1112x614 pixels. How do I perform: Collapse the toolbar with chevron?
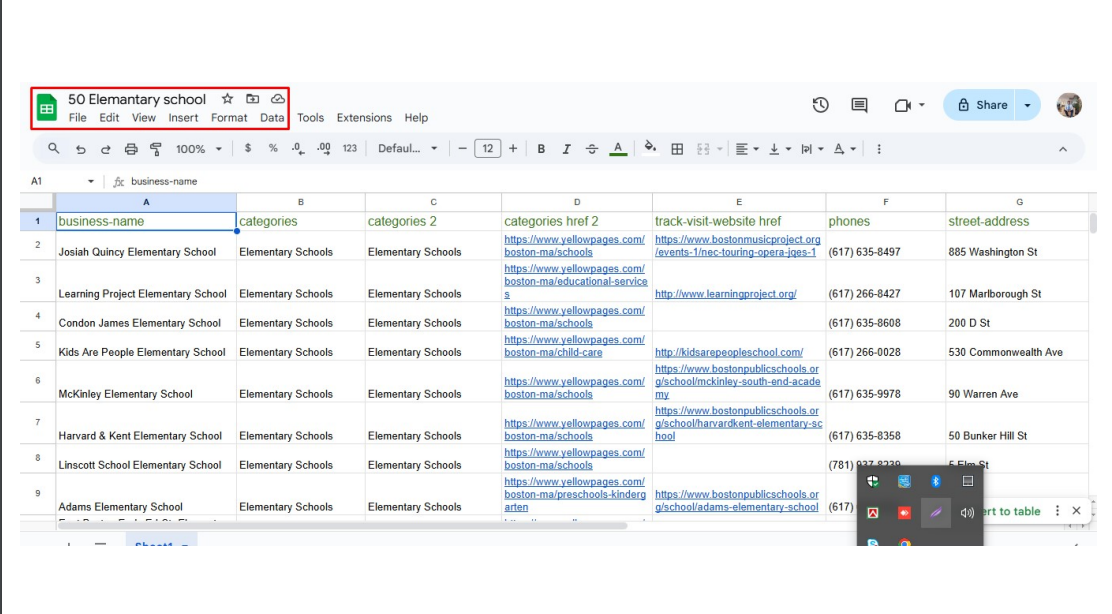(x=1062, y=149)
